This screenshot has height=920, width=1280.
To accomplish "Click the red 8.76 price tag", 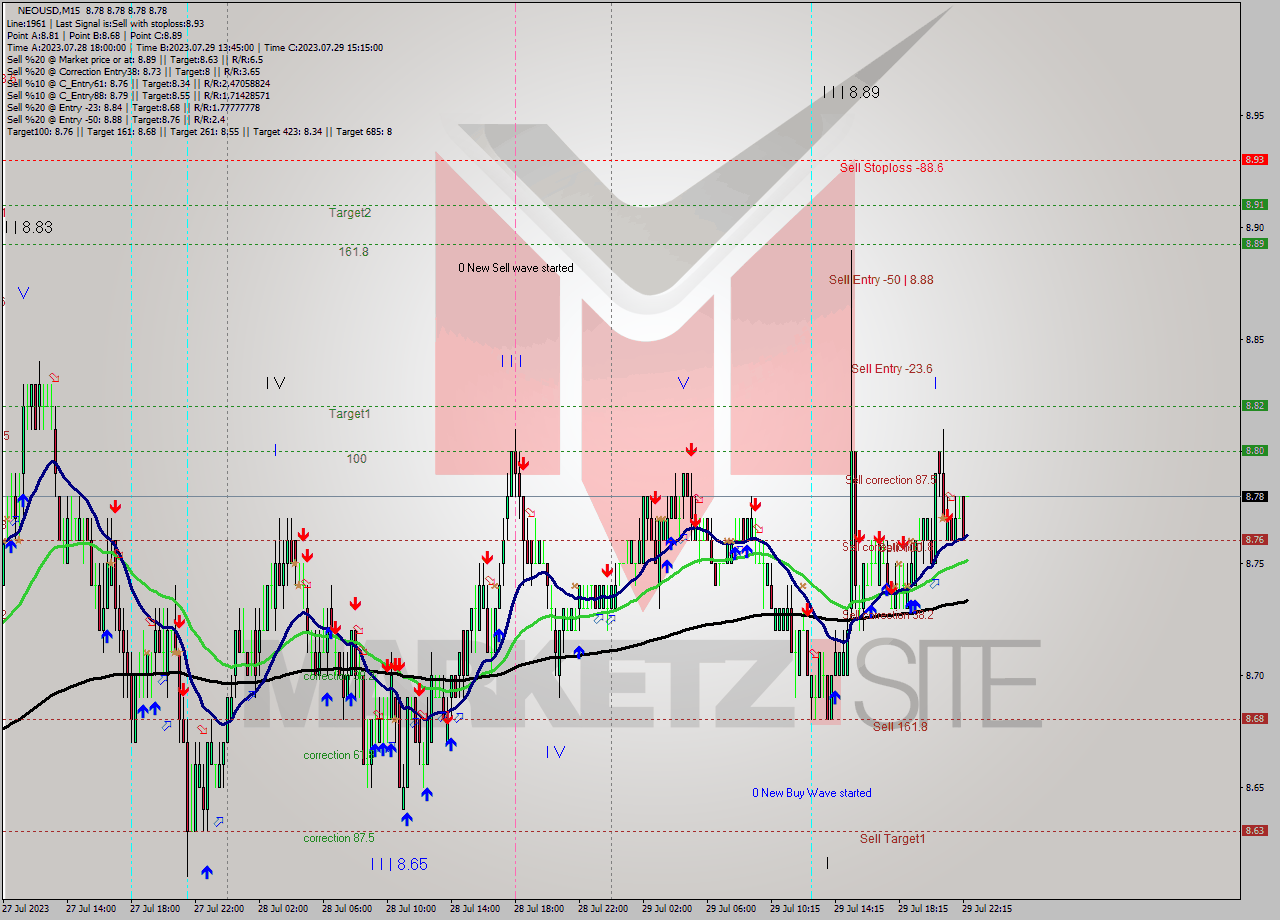I will 1254,539.
